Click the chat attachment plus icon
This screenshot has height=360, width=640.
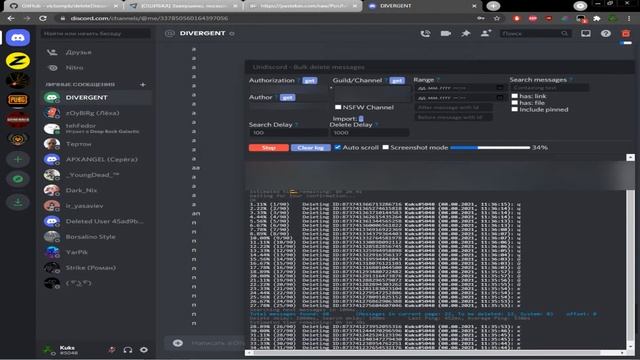pyautogui.click(x=178, y=343)
